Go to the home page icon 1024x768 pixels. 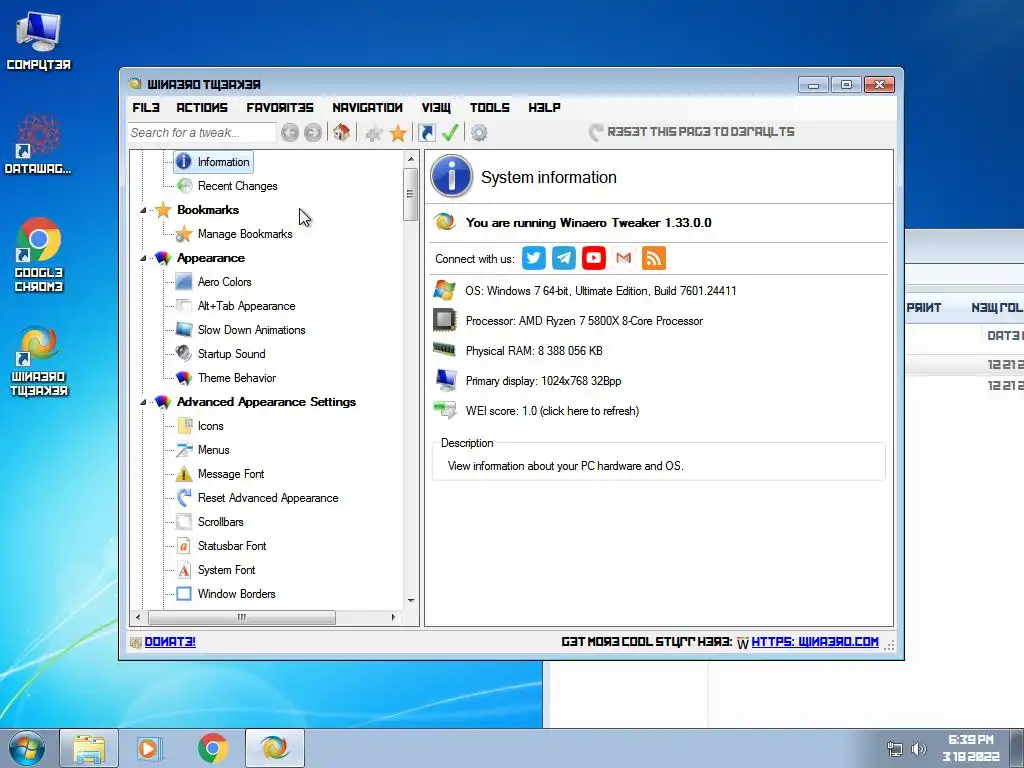[341, 133]
